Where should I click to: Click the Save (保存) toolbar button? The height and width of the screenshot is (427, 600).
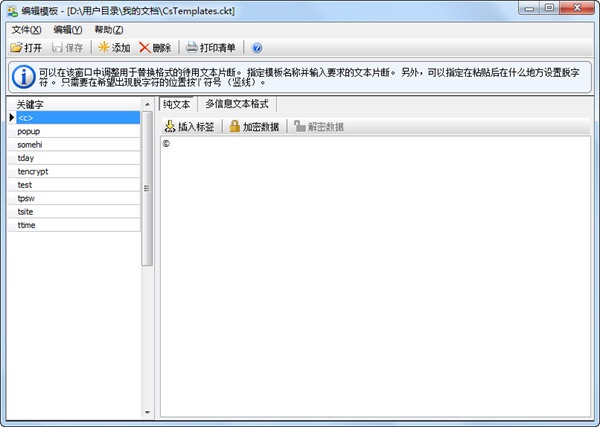(67, 47)
